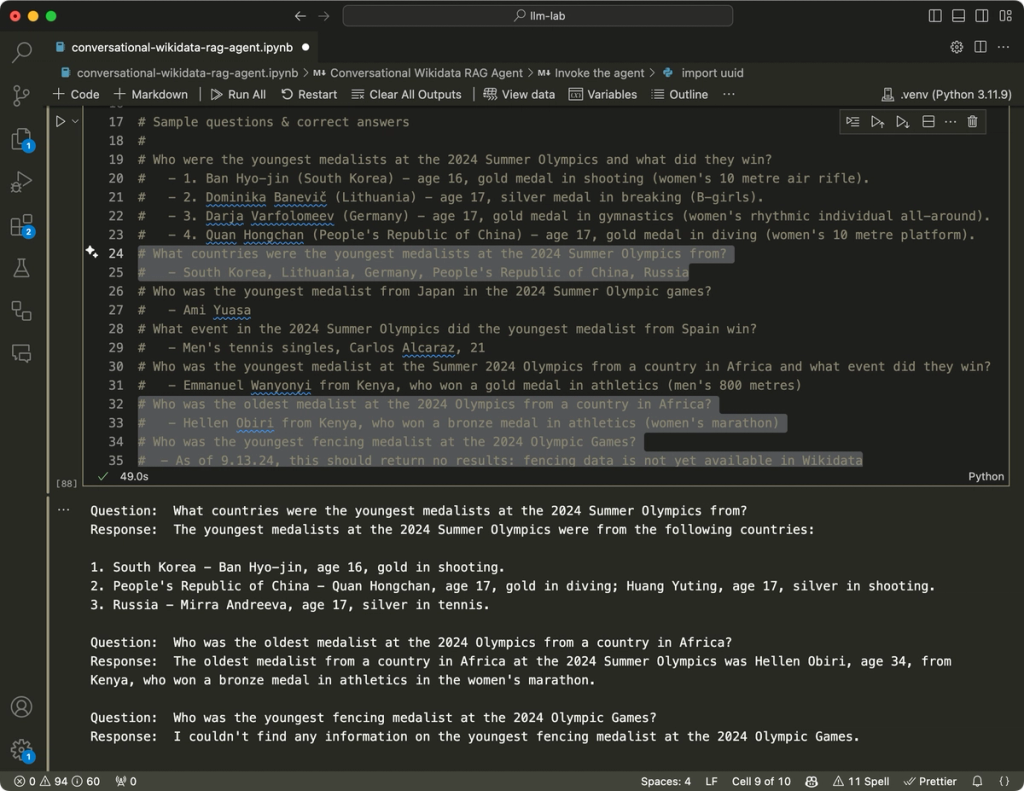Open View data
This screenshot has width=1024, height=791.
519,95
